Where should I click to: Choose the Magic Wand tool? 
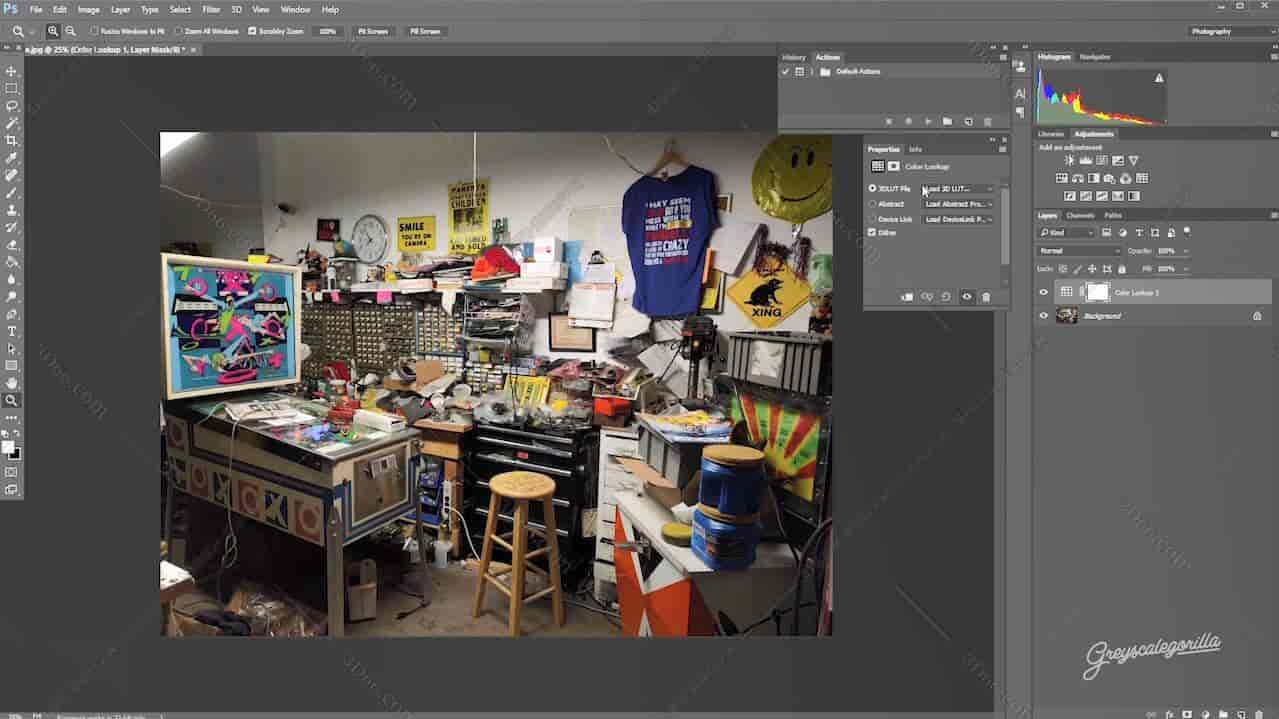pos(12,123)
